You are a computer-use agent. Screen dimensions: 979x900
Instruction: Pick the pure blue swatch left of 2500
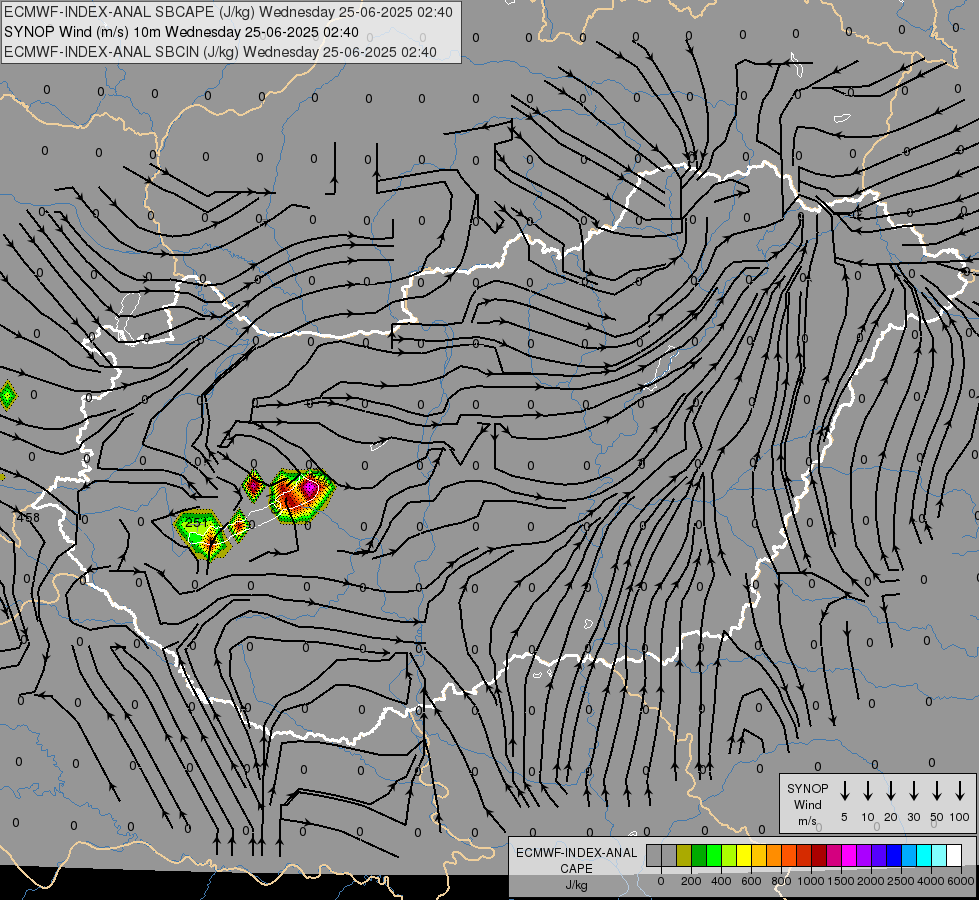click(893, 855)
